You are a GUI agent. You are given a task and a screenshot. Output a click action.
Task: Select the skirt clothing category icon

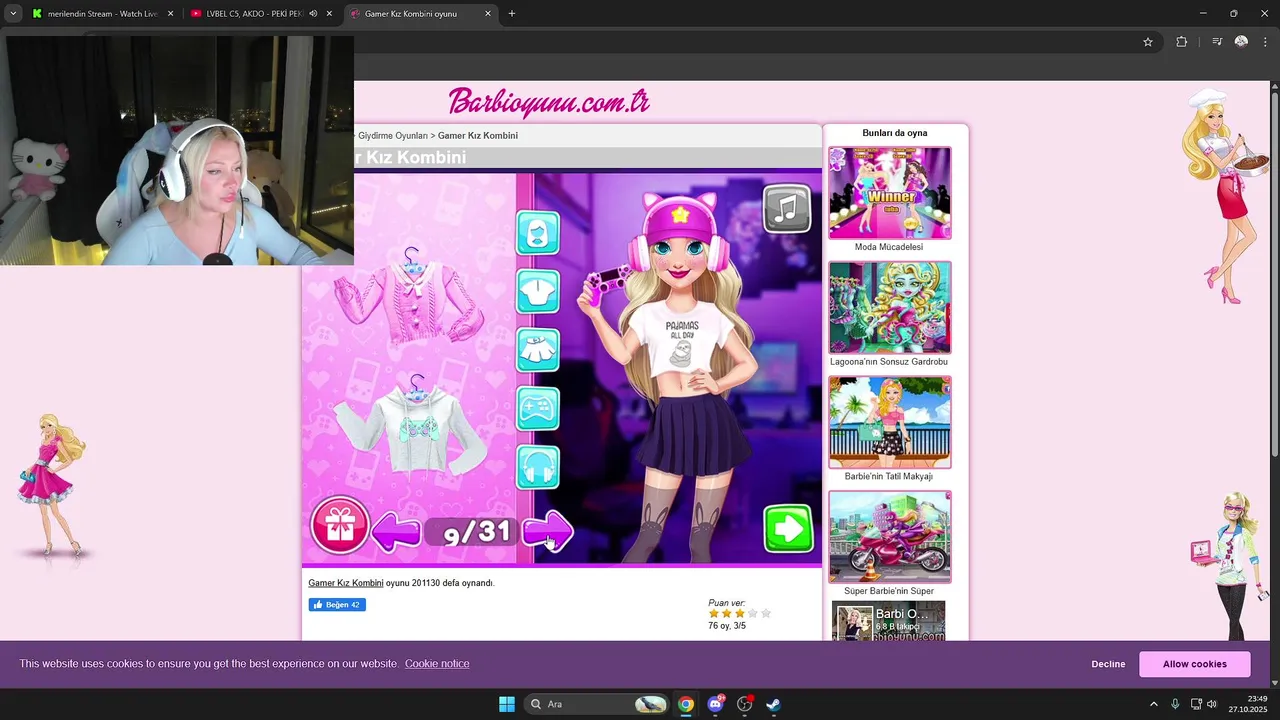point(538,350)
